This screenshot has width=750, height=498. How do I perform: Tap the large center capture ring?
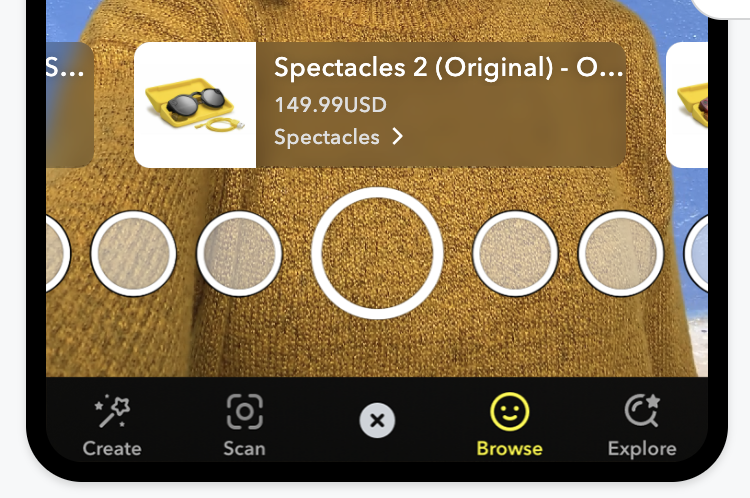coord(377,253)
